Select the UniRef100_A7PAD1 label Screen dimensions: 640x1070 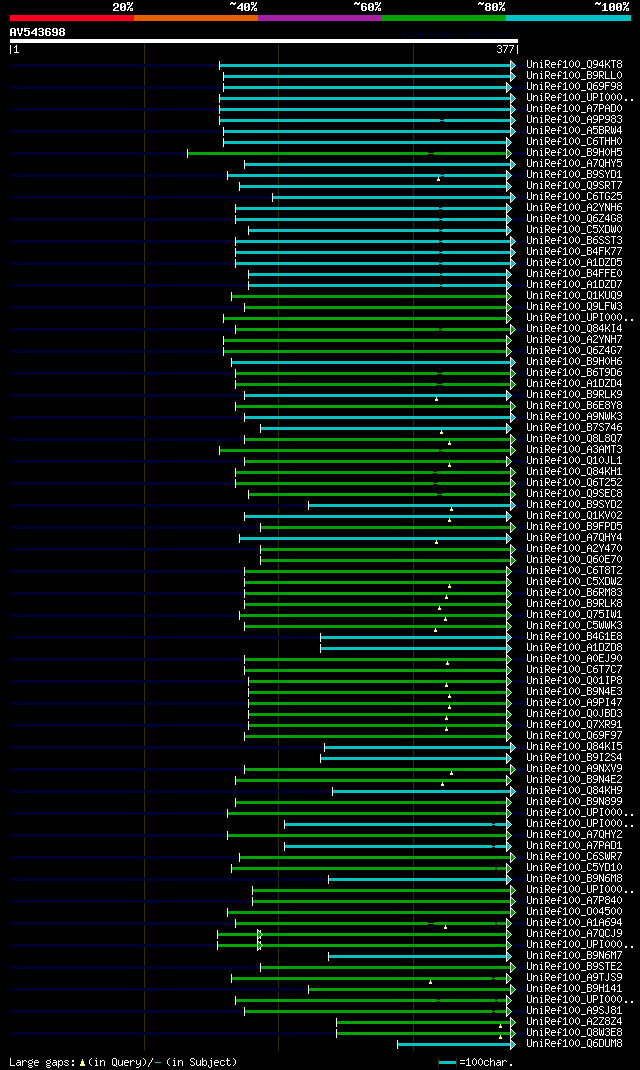click(574, 845)
